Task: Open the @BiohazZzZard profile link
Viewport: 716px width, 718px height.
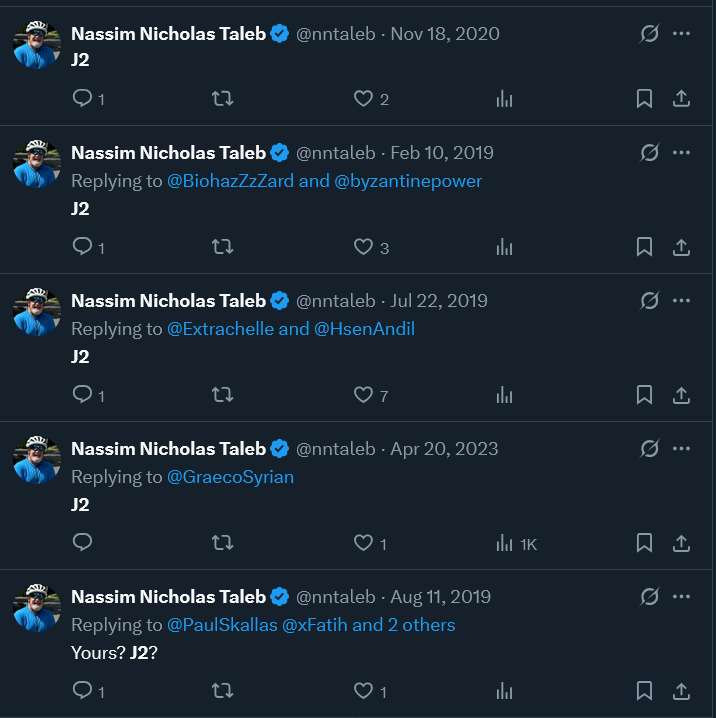Action: click(230, 181)
